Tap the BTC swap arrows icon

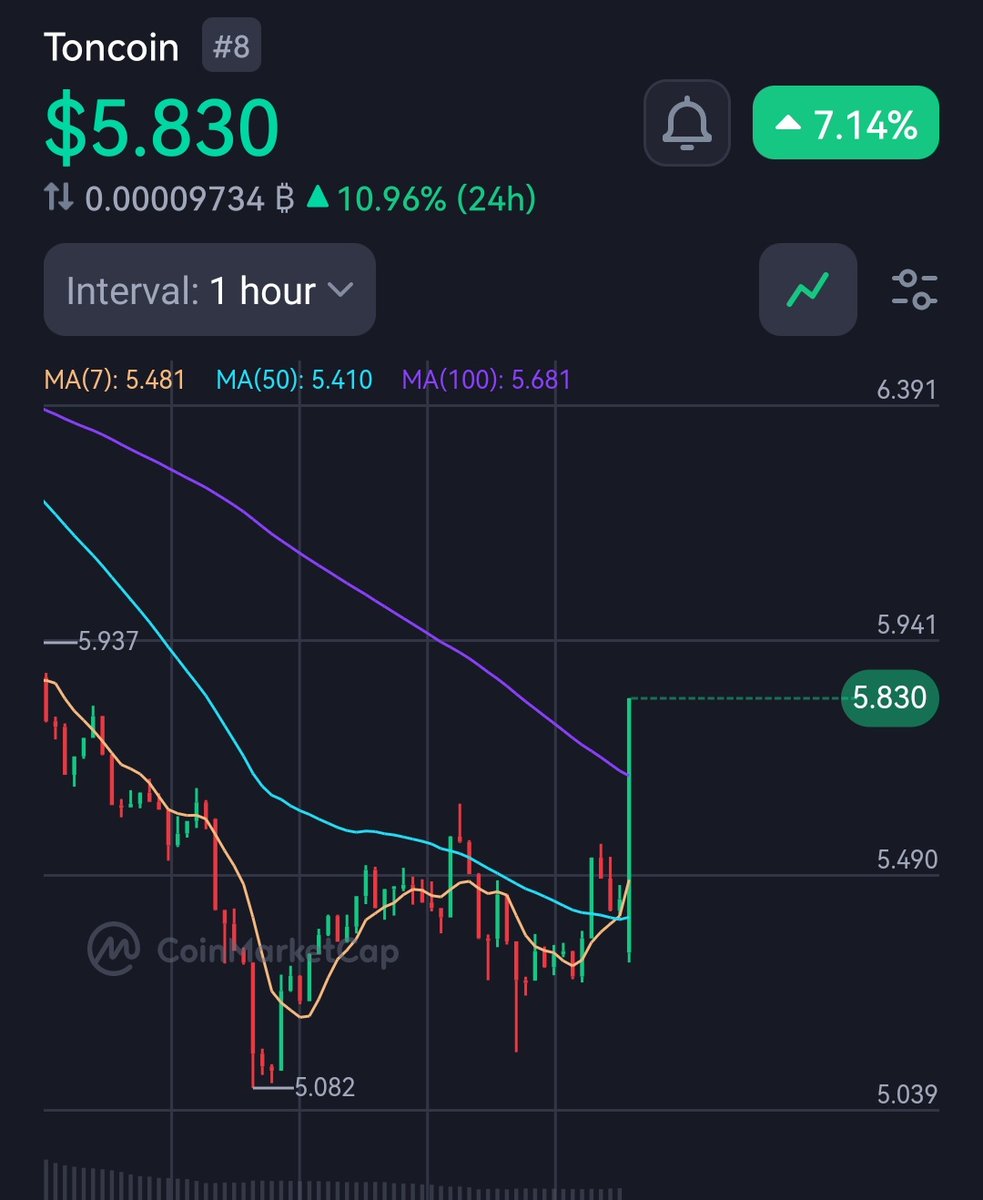(59, 199)
